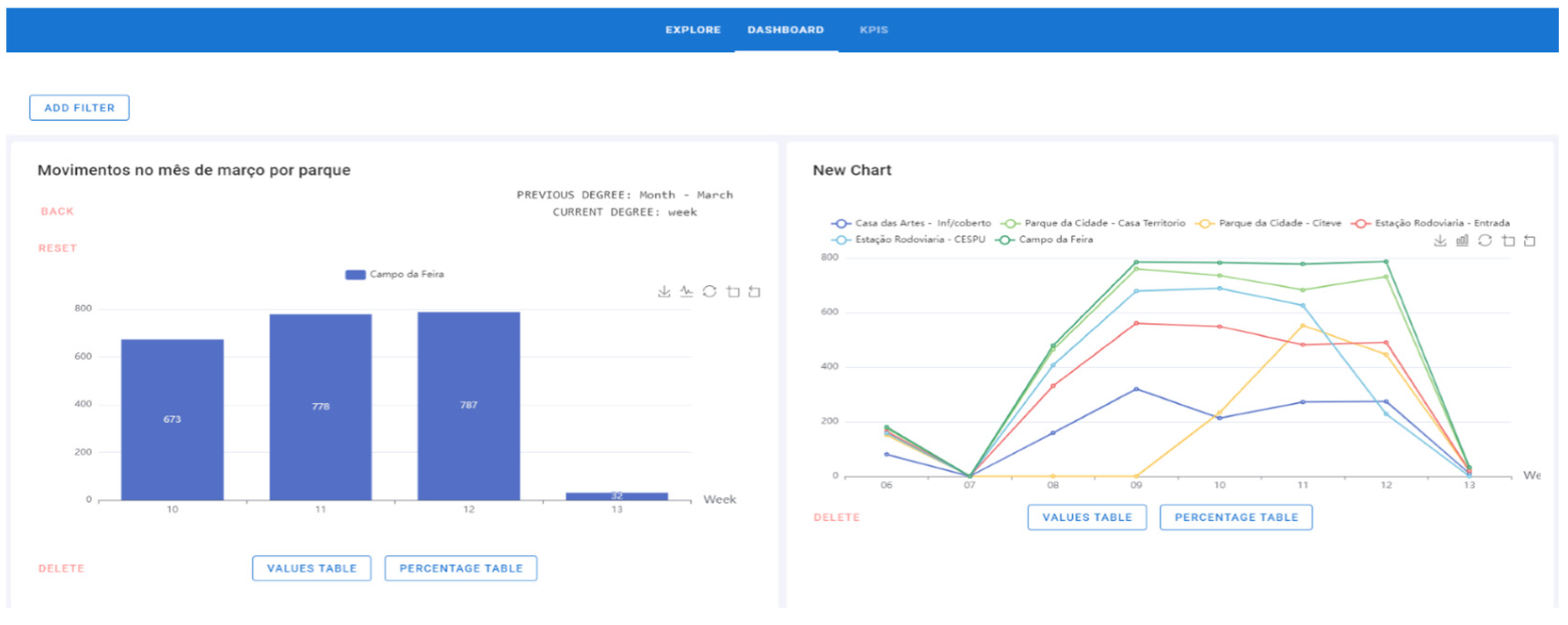The width and height of the screenshot is (1568, 625).
Task: Switch to the KPIS tab
Action: (x=874, y=30)
